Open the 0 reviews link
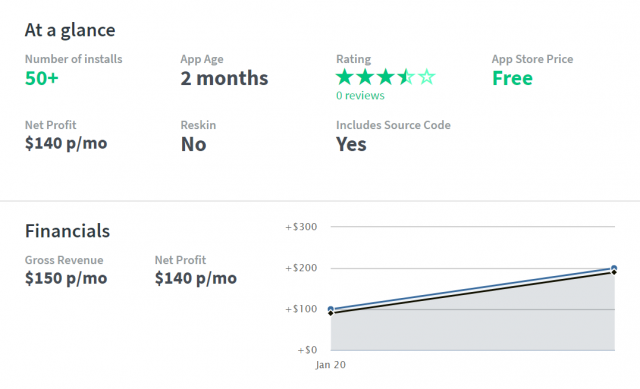Viewport: 640px width, 389px height. point(360,96)
